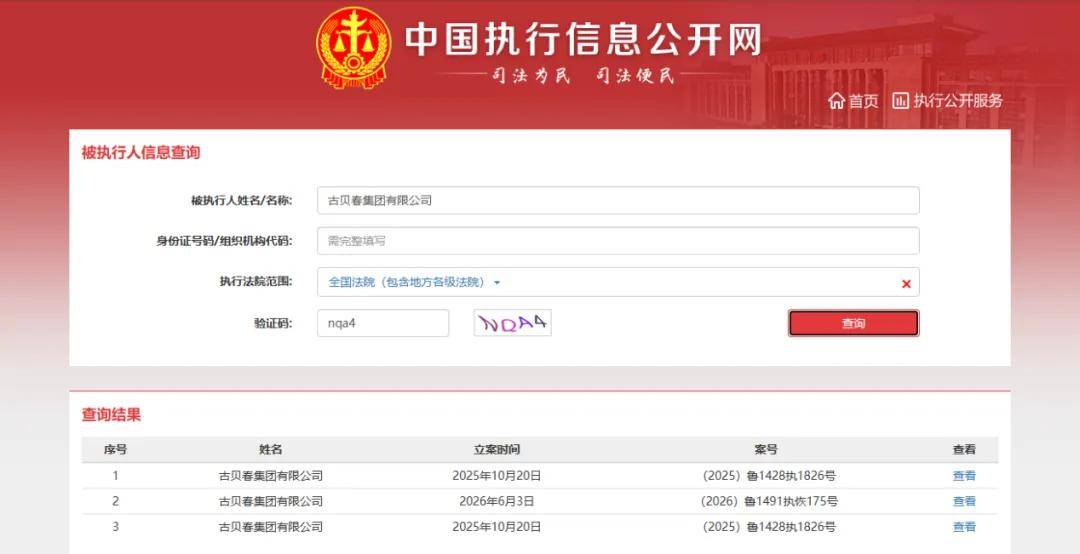
Task: Click the 立案时间 column header
Action: 497,449
